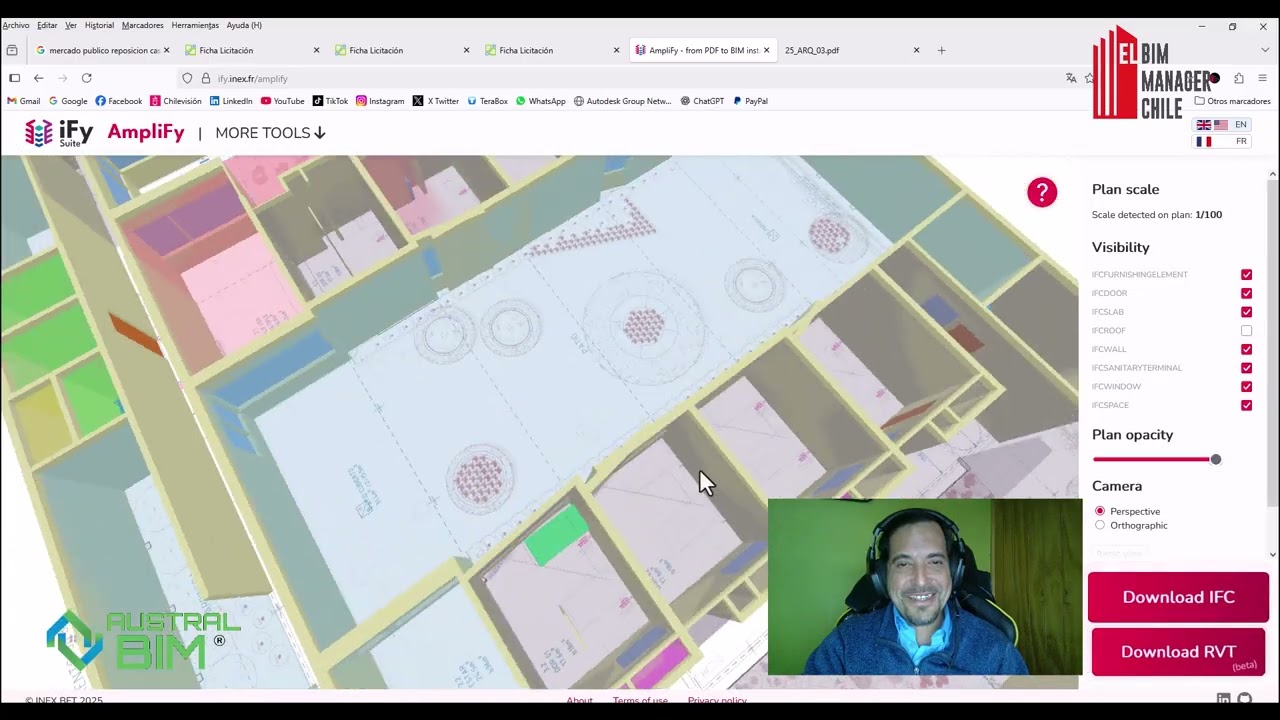This screenshot has height=720, width=1280.
Task: Open the recent tabs icon left of the tab strip
Action: click(11, 50)
